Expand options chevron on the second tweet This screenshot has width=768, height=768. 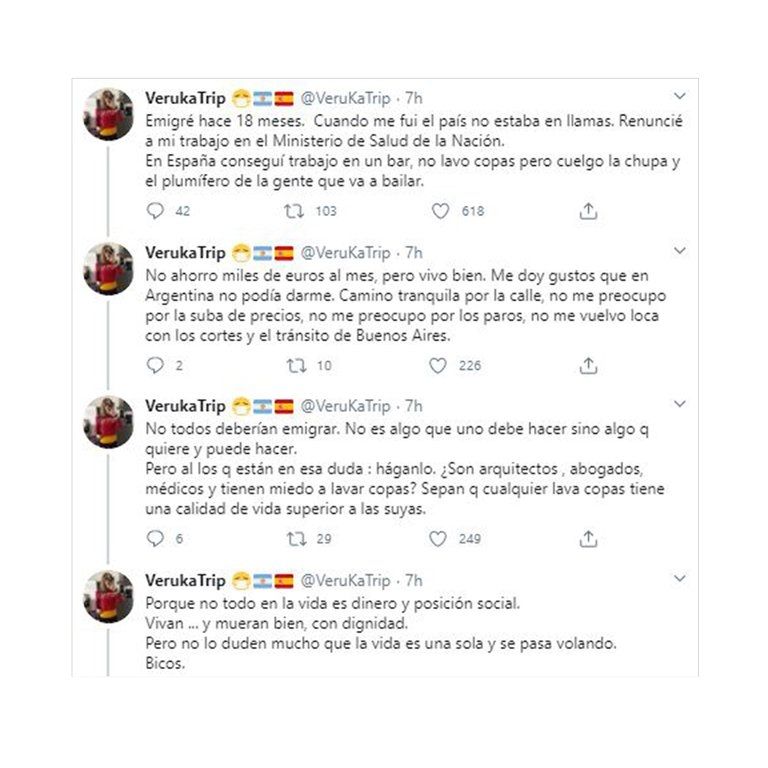click(x=680, y=251)
